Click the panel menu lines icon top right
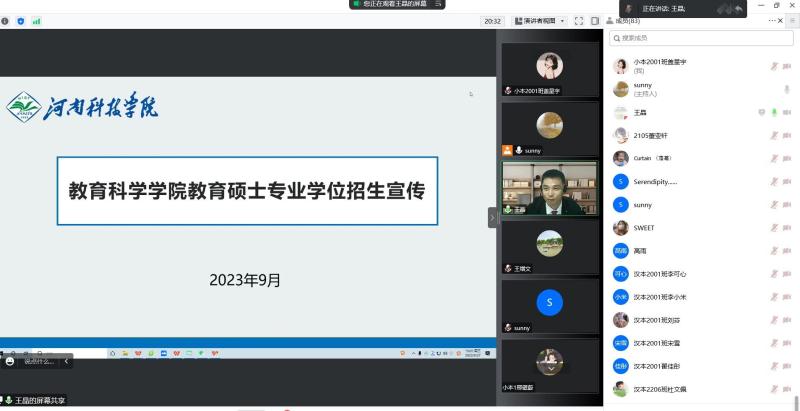800x411 pixels. click(792, 21)
